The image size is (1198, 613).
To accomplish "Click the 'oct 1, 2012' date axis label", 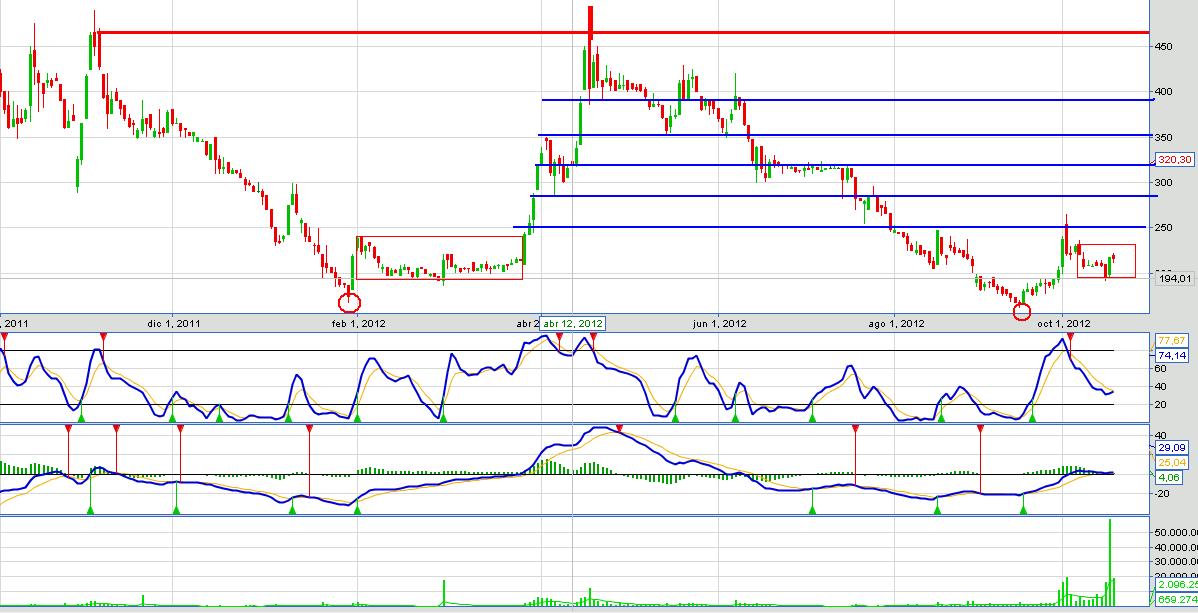I will tap(1069, 323).
